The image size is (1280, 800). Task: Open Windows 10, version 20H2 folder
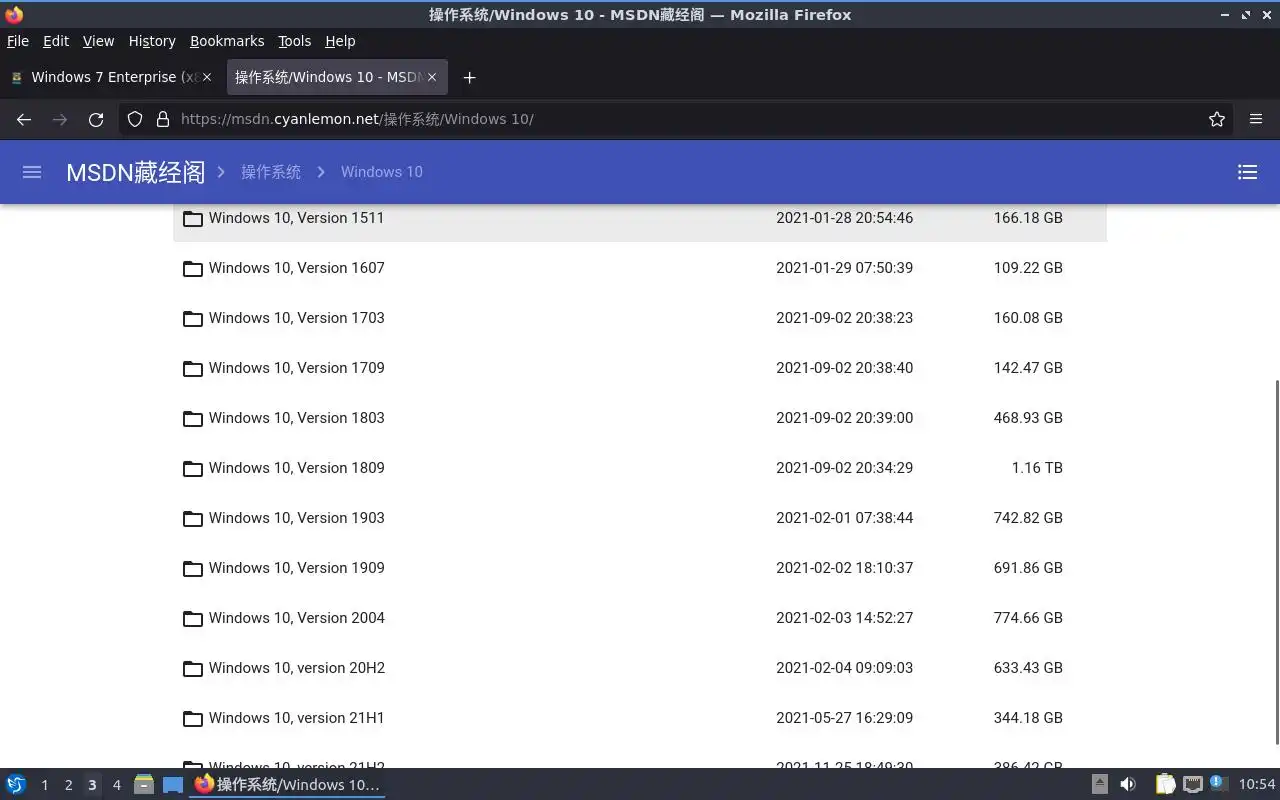[296, 668]
